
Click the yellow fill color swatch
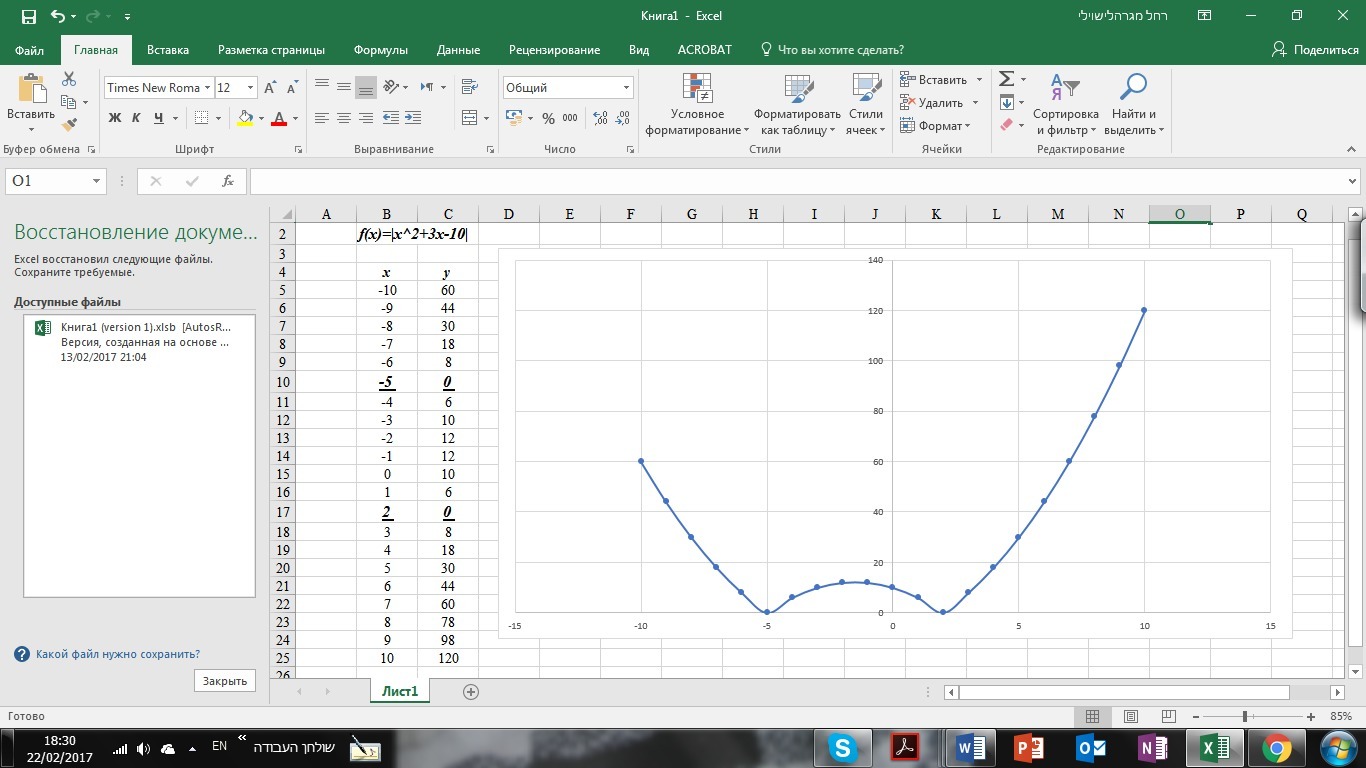coord(245,118)
